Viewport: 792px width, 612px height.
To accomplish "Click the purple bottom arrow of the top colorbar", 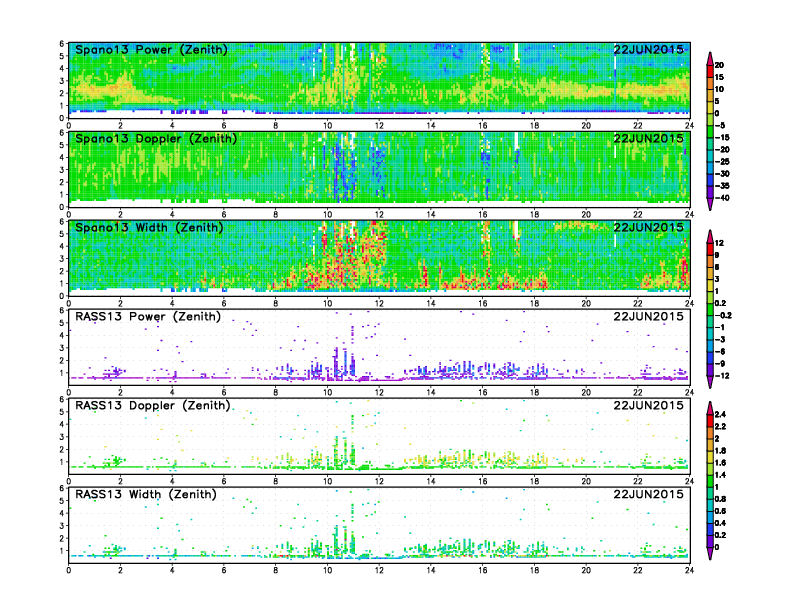I will (x=710, y=204).
